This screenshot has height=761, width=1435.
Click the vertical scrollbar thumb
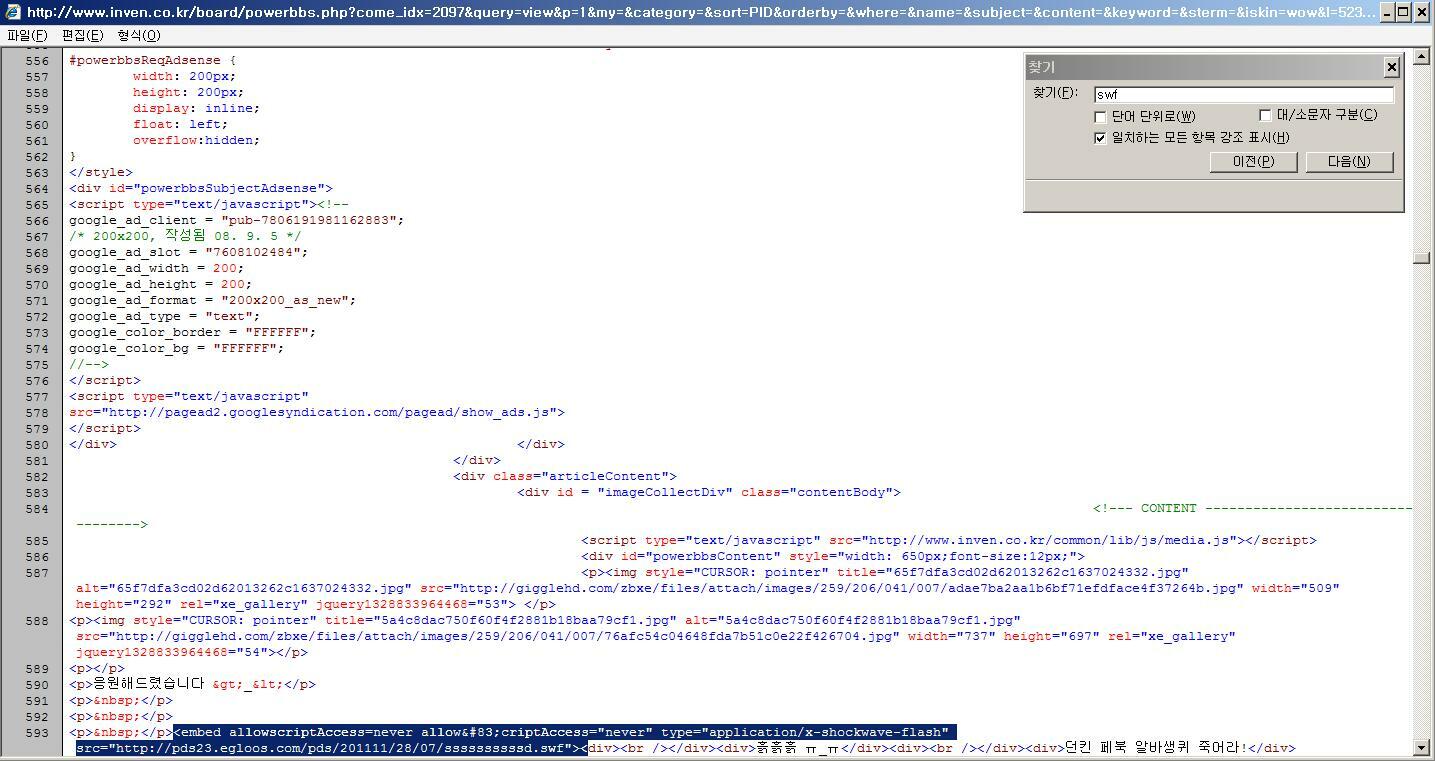1421,257
